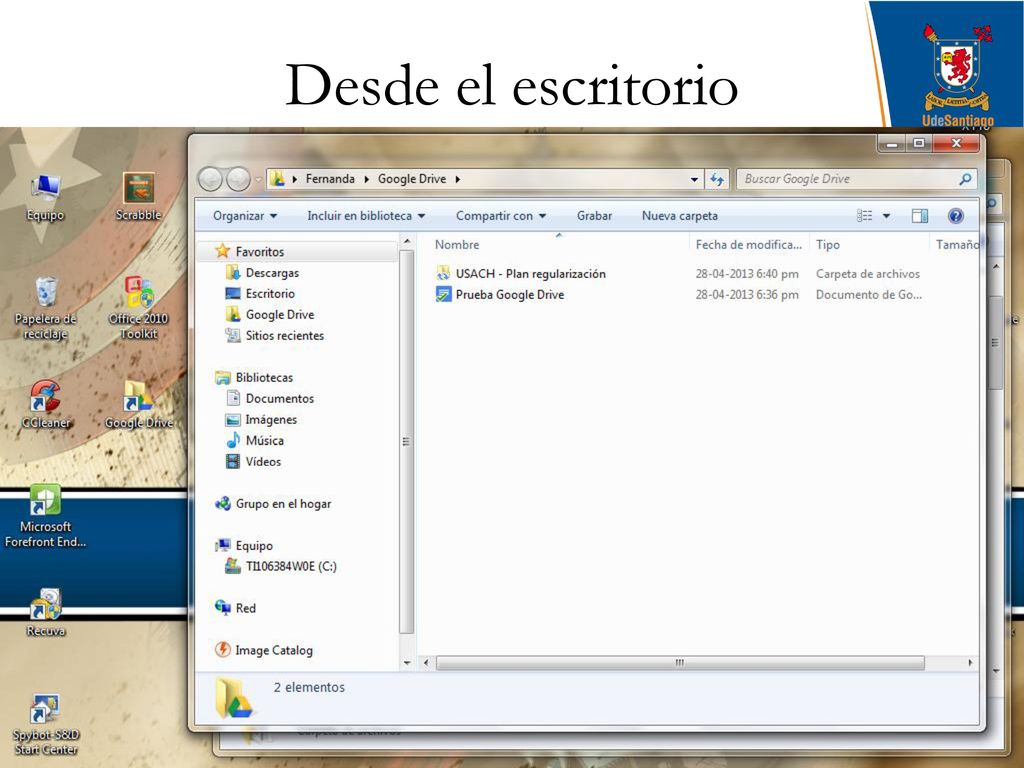Select the Papelera de reciclaje icon
The image size is (1024, 768).
[45, 308]
